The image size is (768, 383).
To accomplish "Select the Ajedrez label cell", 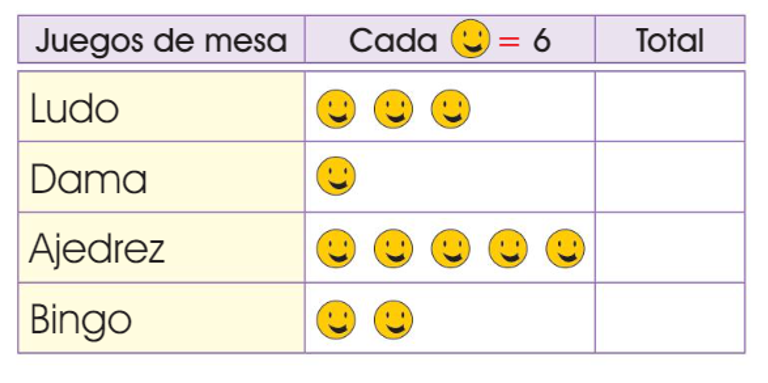I will [x=162, y=247].
